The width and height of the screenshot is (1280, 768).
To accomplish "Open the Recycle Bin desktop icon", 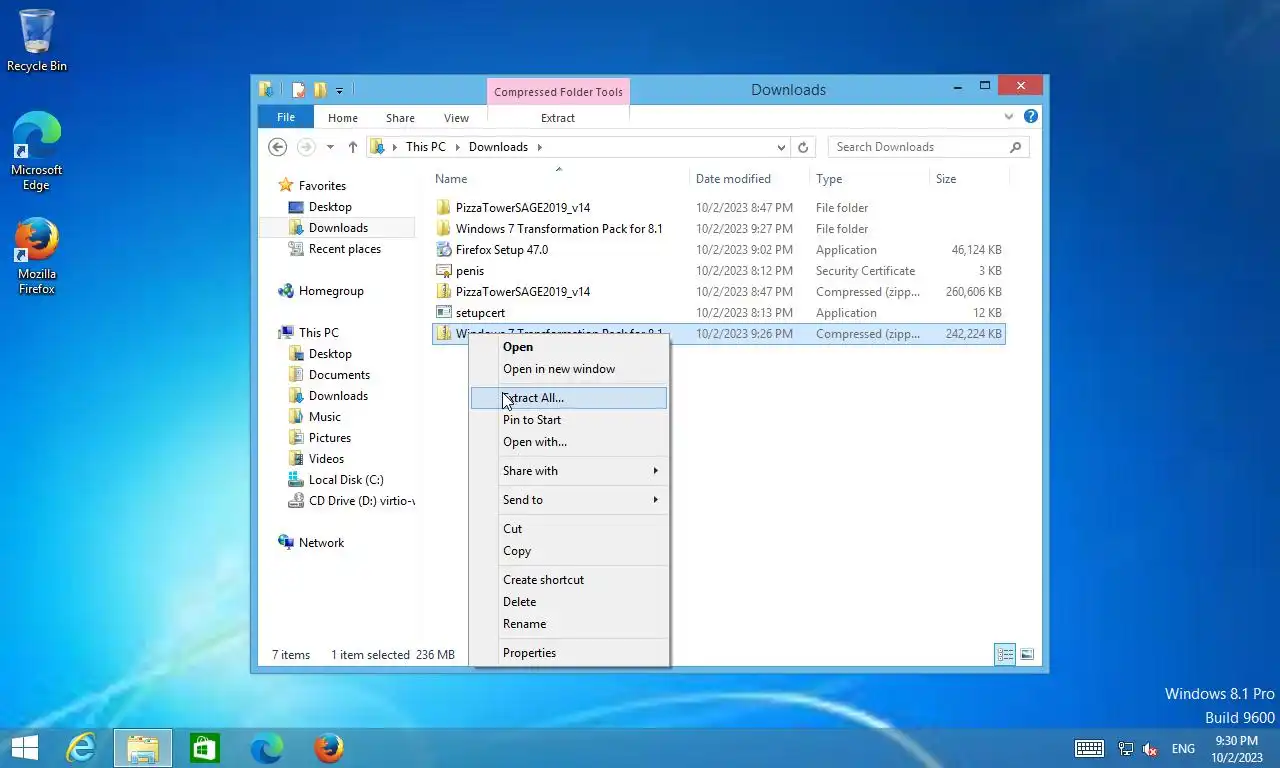I will [37, 40].
